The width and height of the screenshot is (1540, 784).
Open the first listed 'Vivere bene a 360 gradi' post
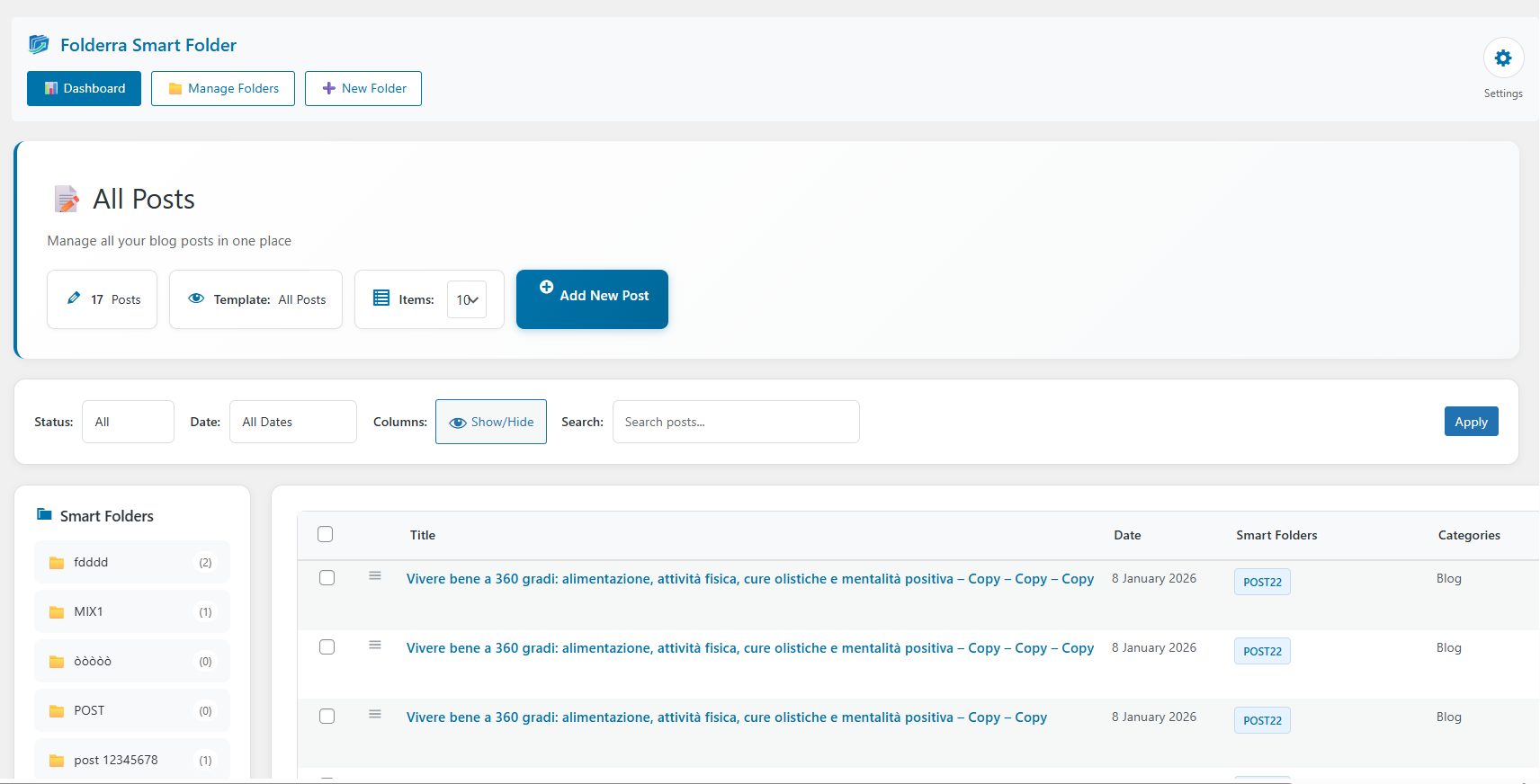click(x=750, y=579)
